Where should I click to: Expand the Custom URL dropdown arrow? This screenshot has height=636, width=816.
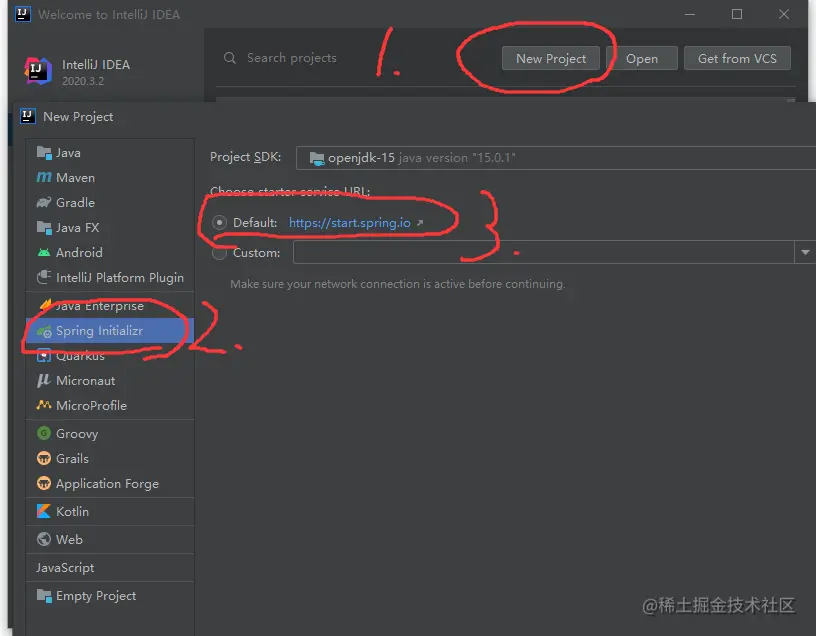click(x=806, y=252)
